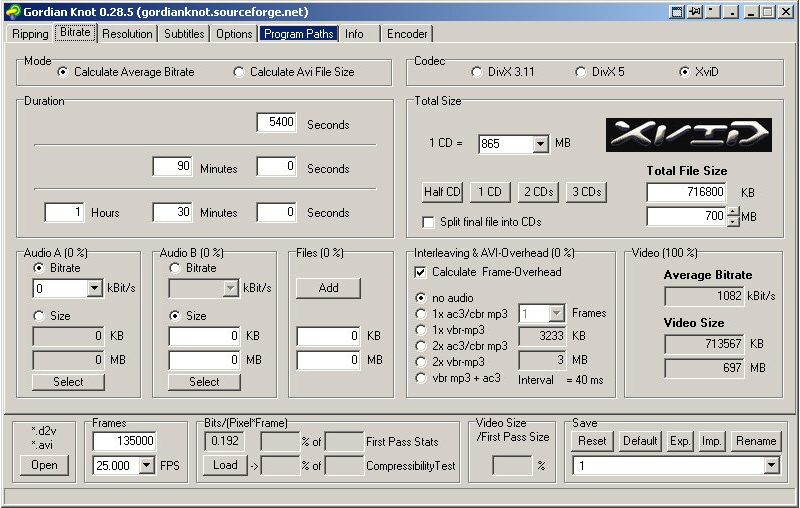Click the Exp. button
The height and width of the screenshot is (508, 800).
point(680,441)
